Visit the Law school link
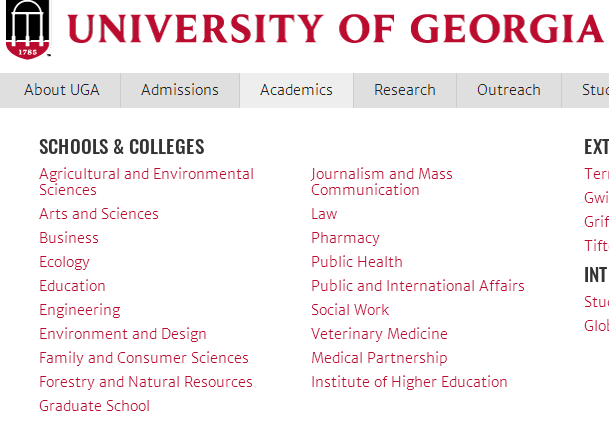This screenshot has width=609, height=421. coord(324,214)
